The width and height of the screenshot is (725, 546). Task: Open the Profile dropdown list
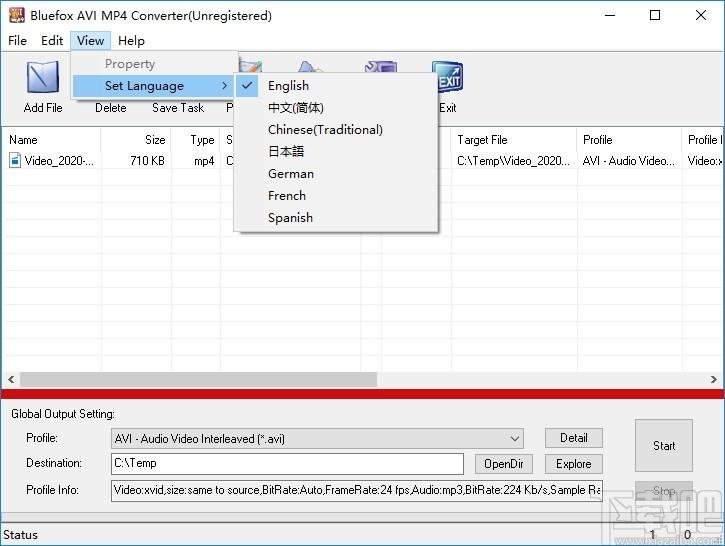(317, 438)
